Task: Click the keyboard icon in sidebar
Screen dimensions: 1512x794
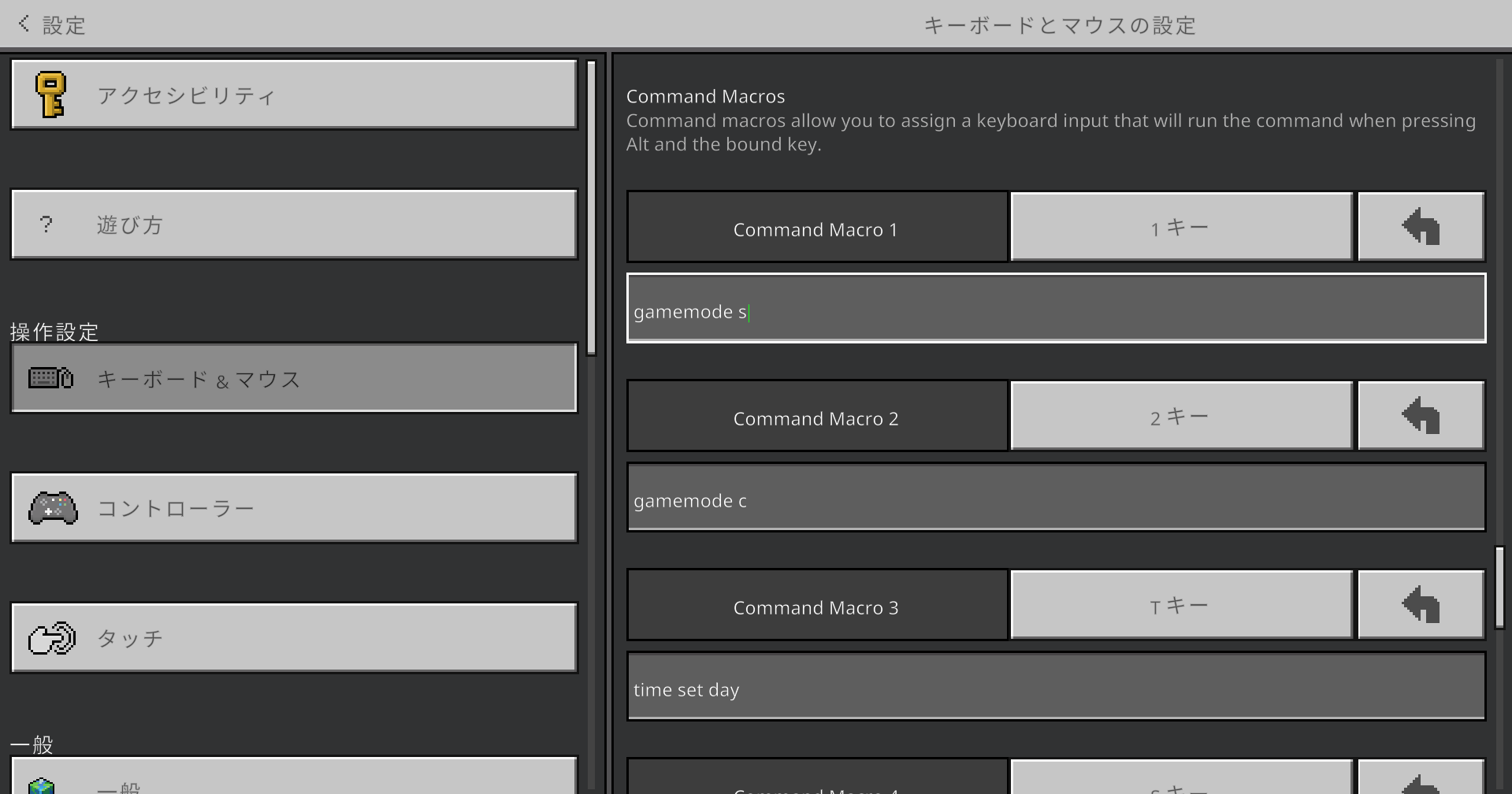Action: 51,378
